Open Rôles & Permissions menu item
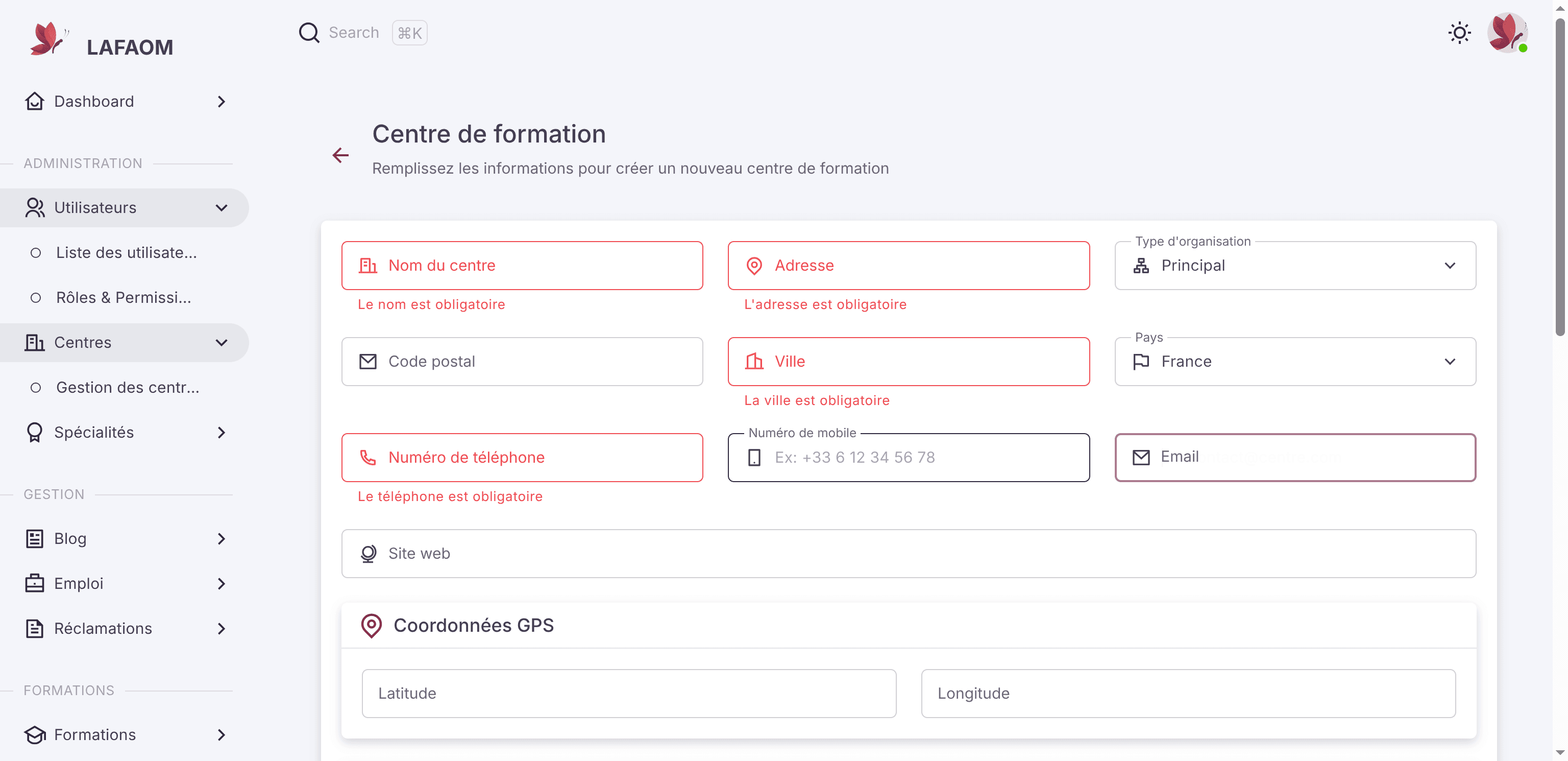The image size is (1568, 761). (x=125, y=298)
